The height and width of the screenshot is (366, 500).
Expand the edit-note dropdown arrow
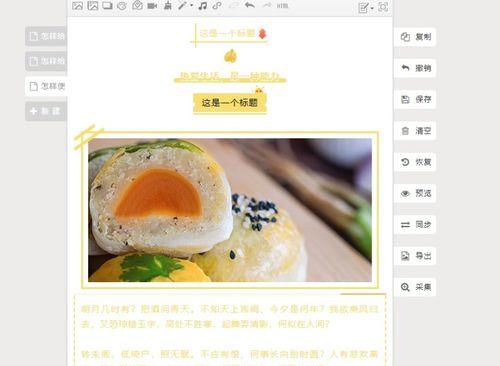click(x=372, y=8)
